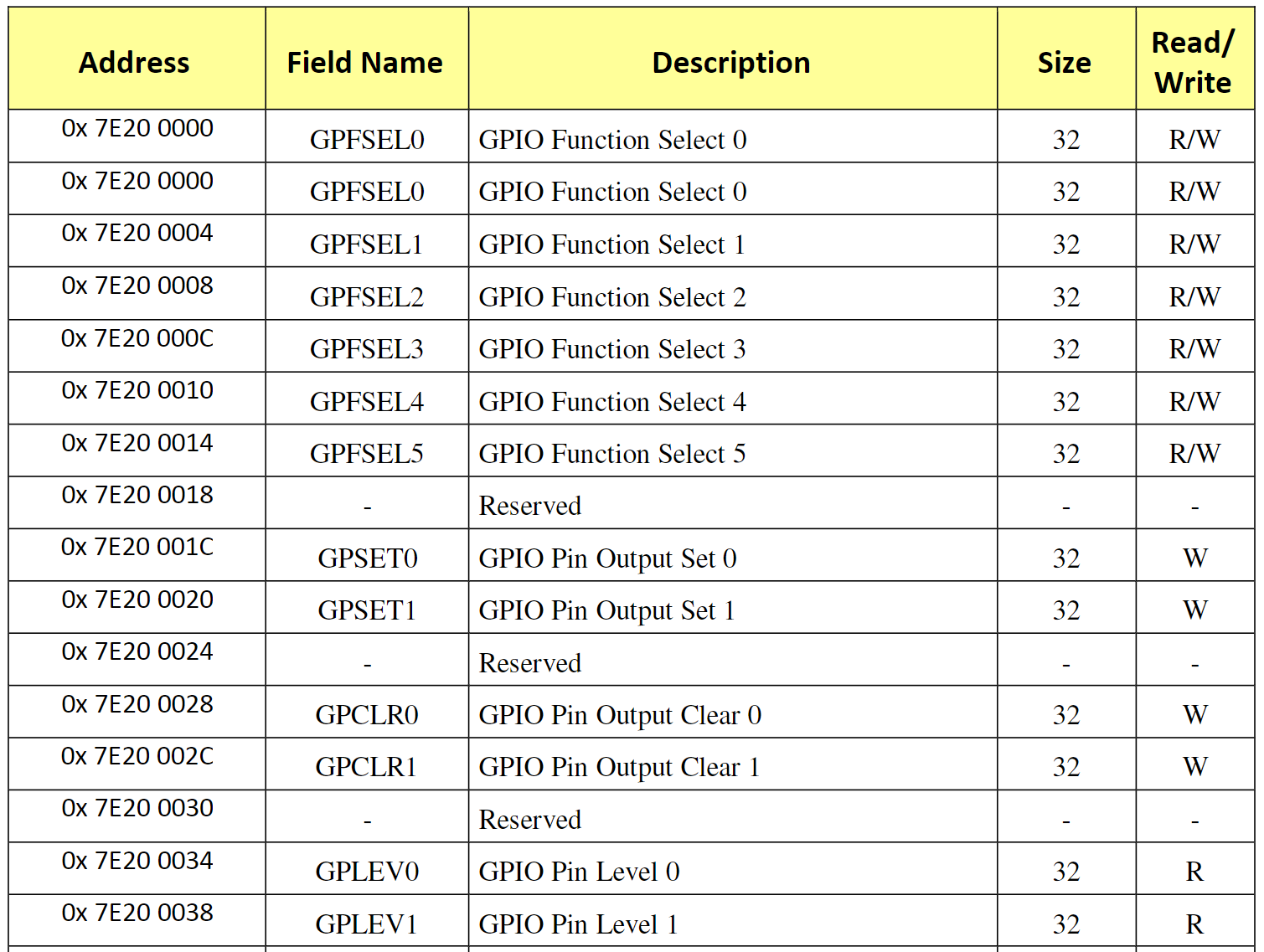Select the GPIO Function Select 4 description
Image resolution: width=1264 pixels, height=952 pixels.
(612, 402)
